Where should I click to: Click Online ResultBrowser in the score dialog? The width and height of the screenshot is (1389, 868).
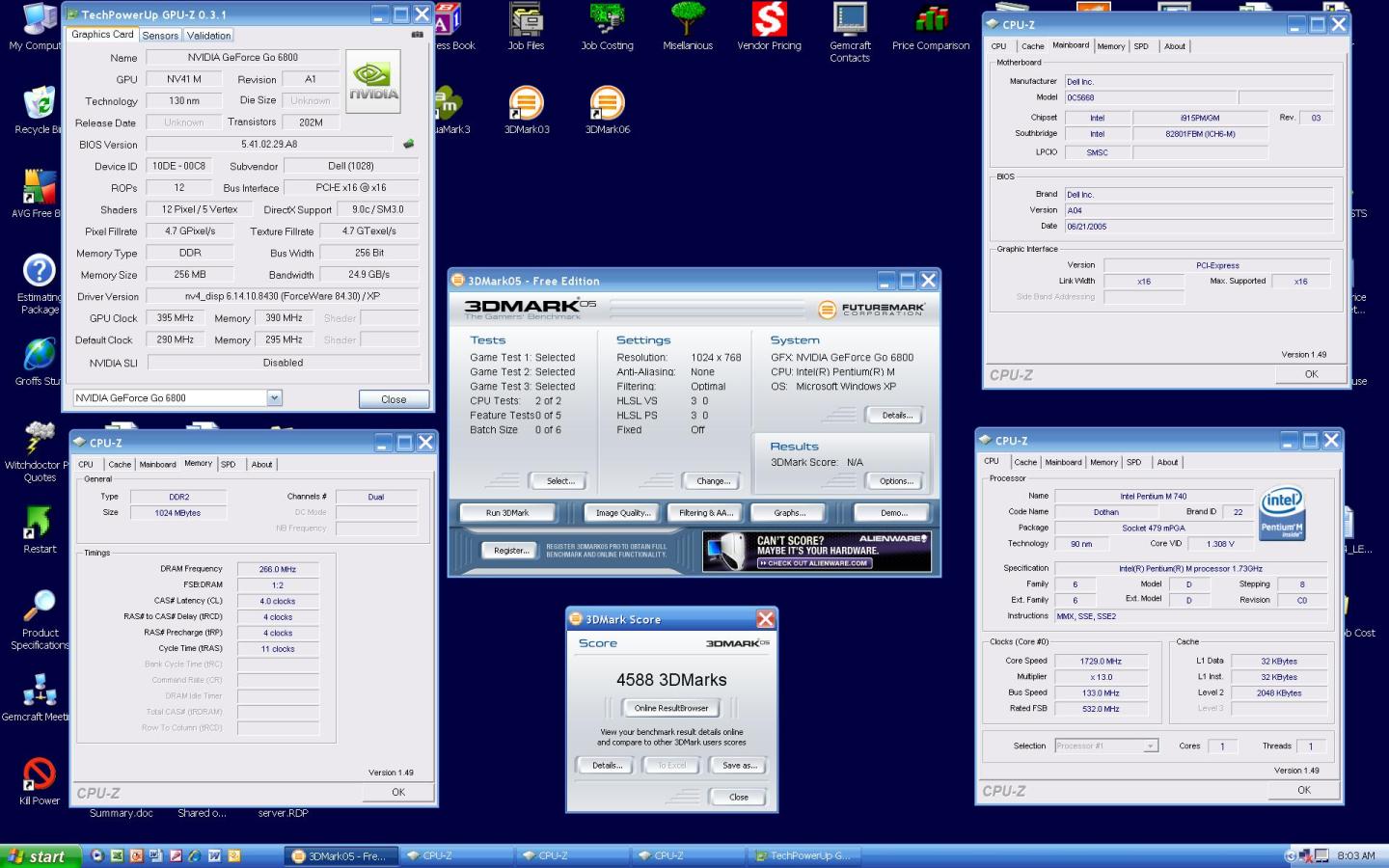(x=671, y=708)
